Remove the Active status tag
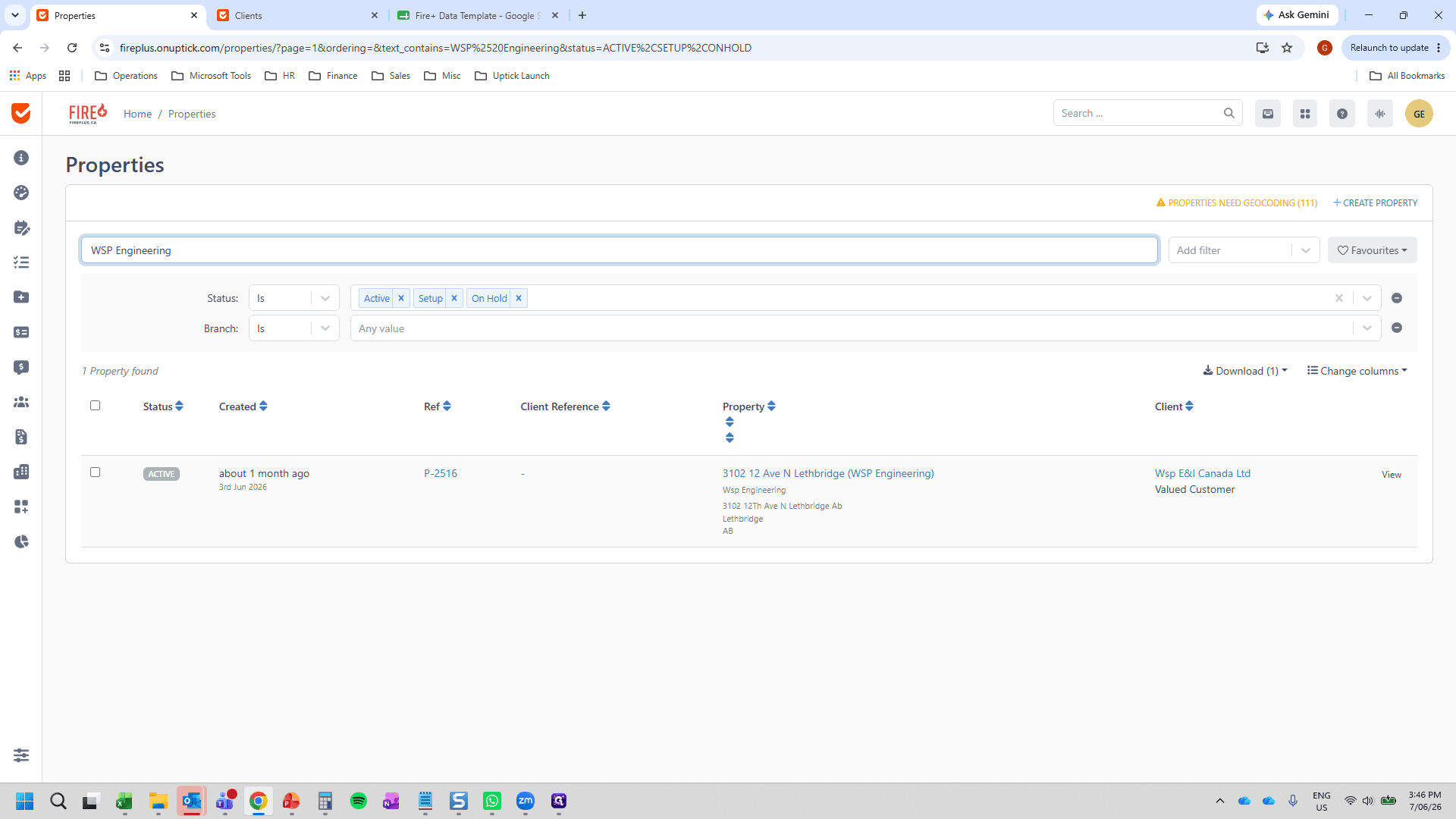 (x=401, y=298)
